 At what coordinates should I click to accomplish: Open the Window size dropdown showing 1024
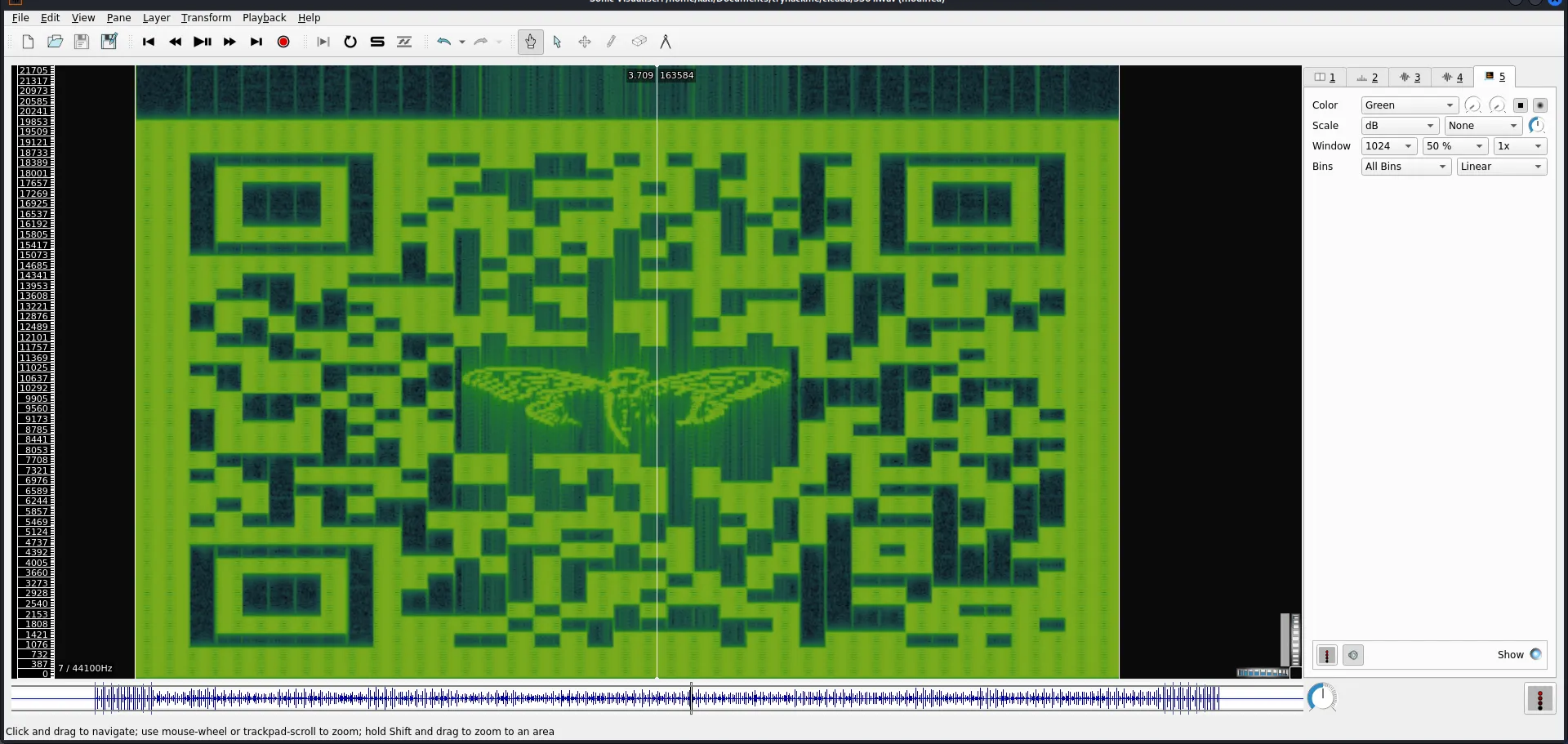pyautogui.click(x=1388, y=146)
